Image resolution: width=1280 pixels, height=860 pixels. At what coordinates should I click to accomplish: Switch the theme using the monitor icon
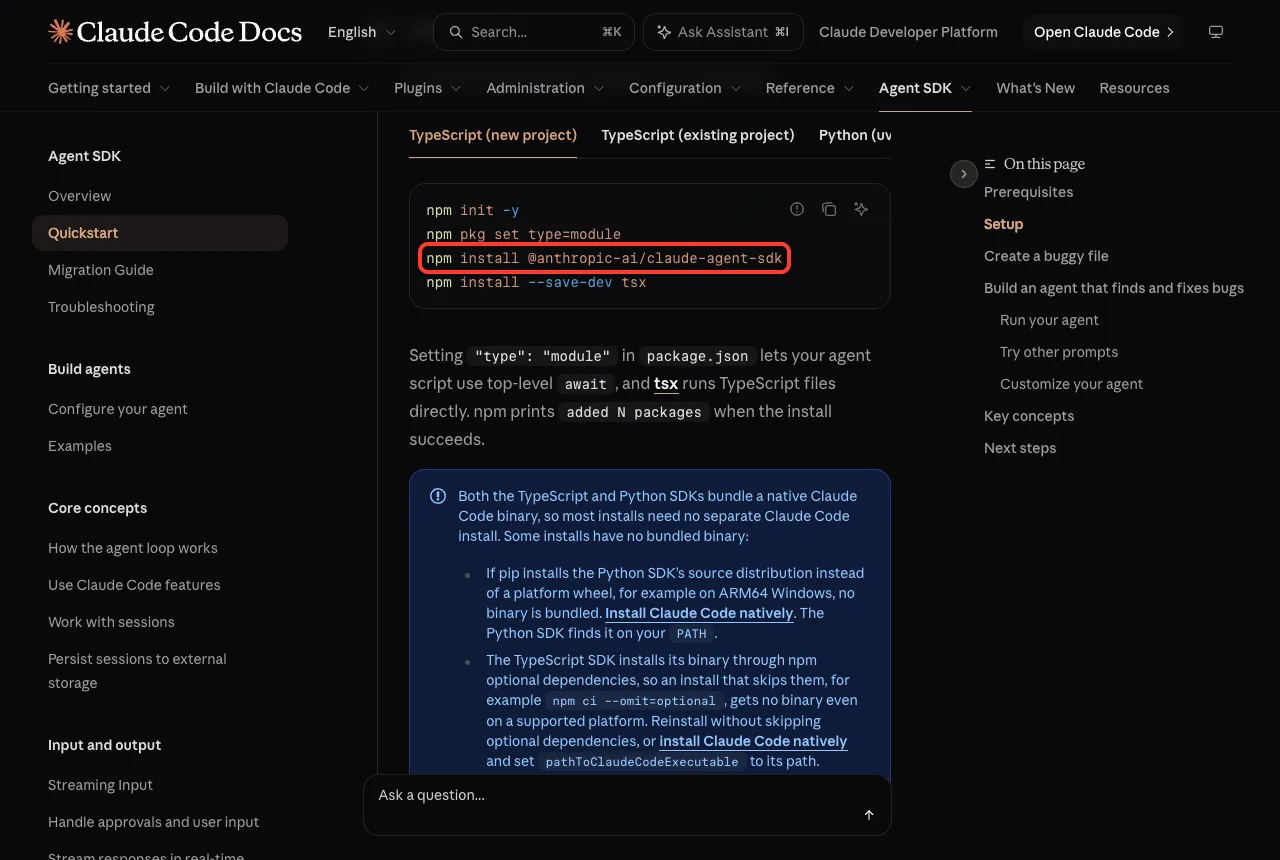(x=1216, y=32)
